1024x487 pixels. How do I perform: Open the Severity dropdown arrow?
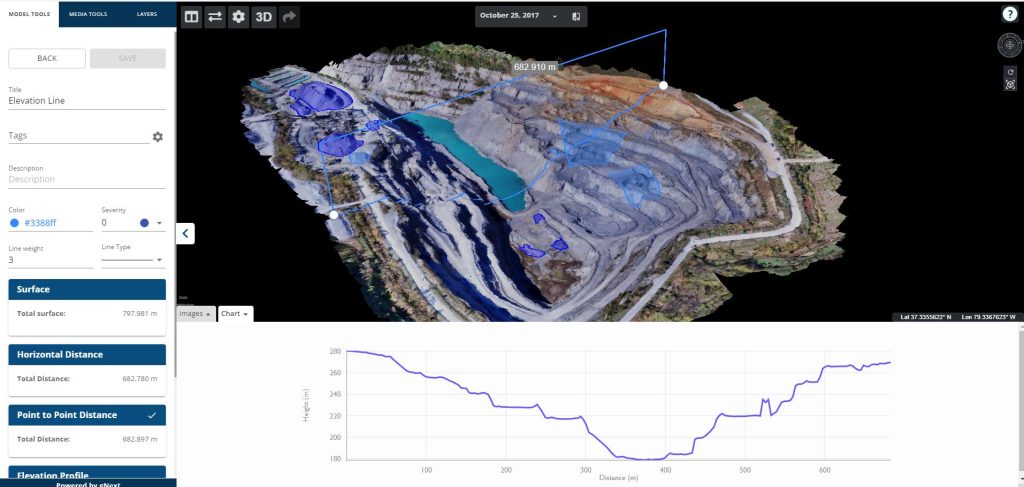[159, 223]
